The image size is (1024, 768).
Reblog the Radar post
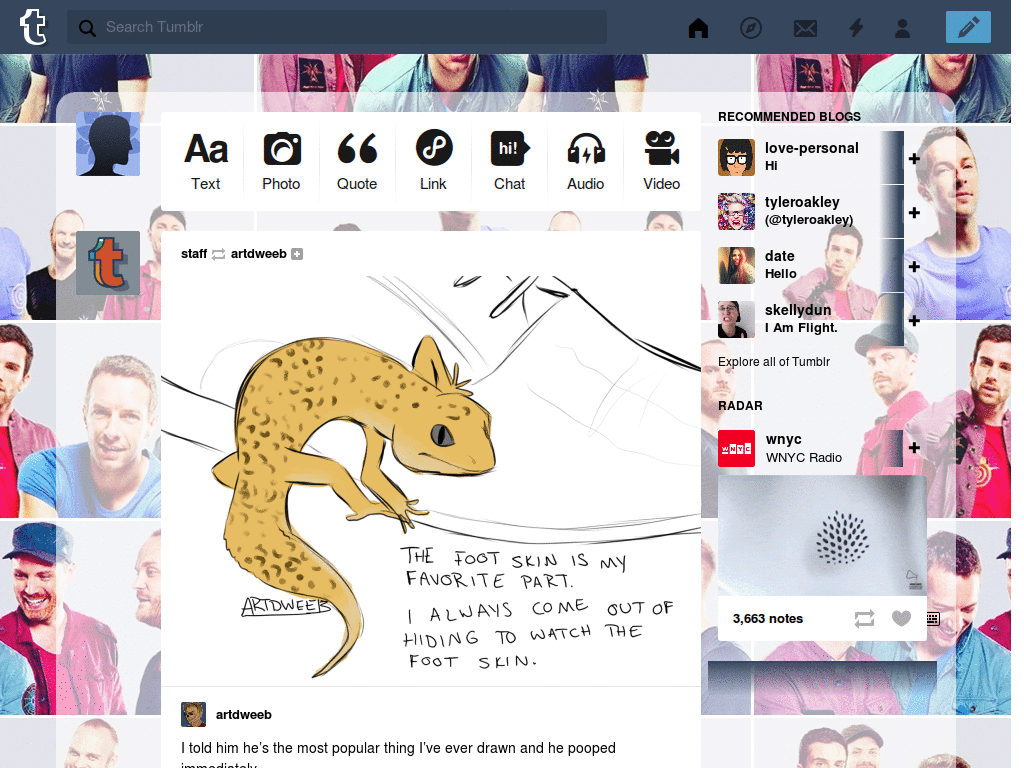[865, 618]
